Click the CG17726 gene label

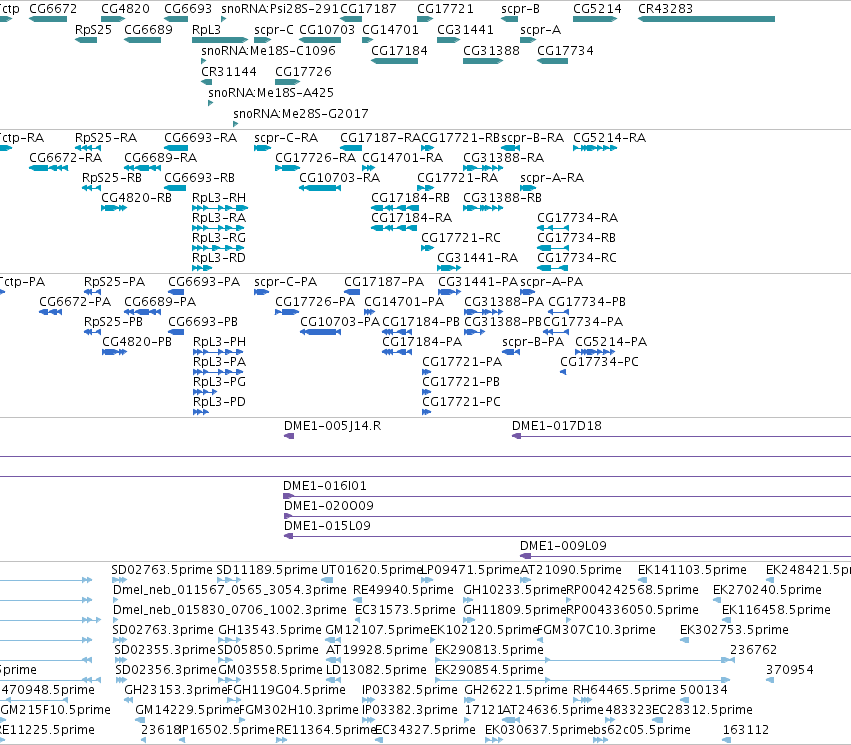(x=303, y=72)
